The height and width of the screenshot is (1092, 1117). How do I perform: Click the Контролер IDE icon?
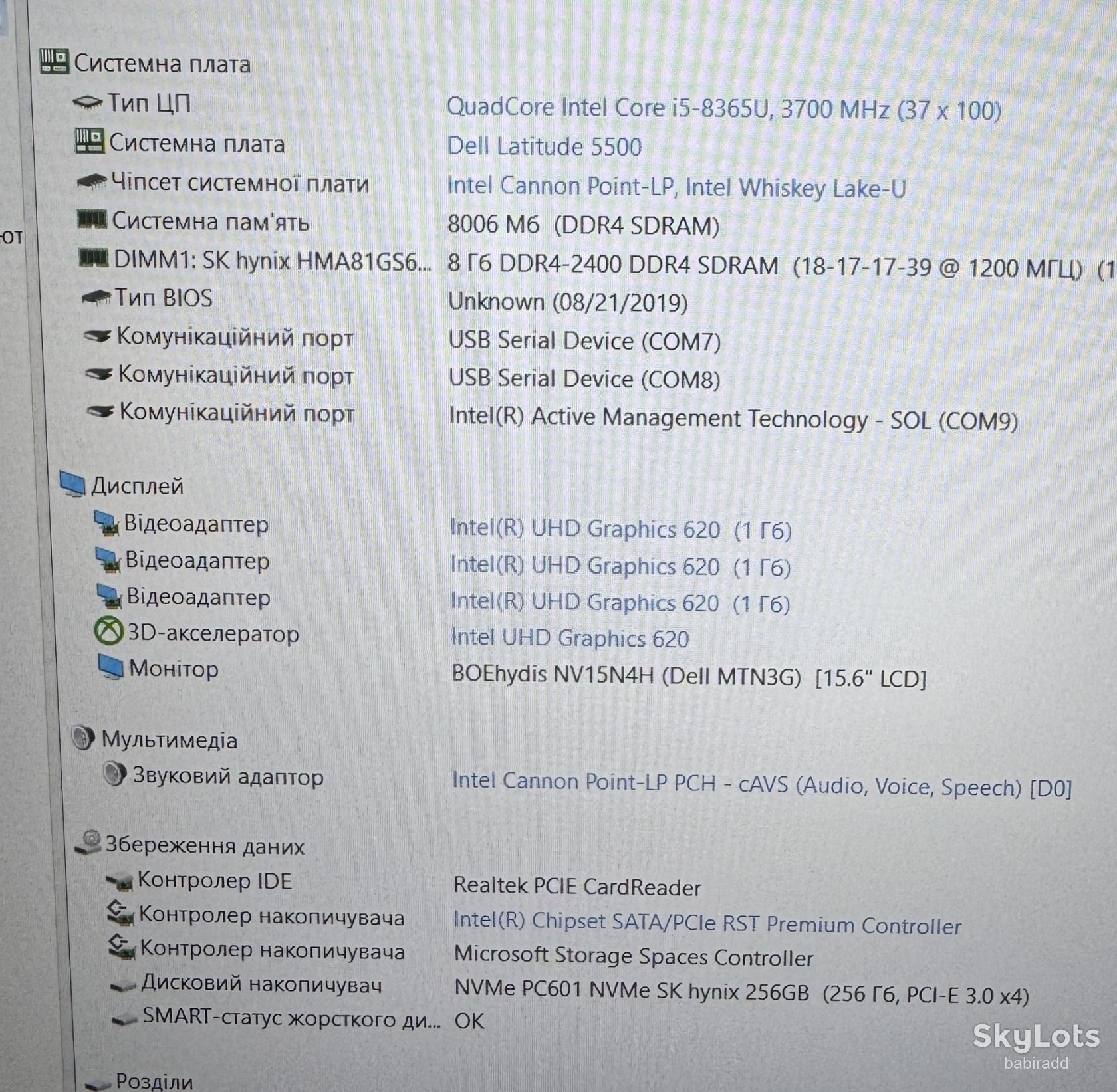pyautogui.click(x=120, y=881)
